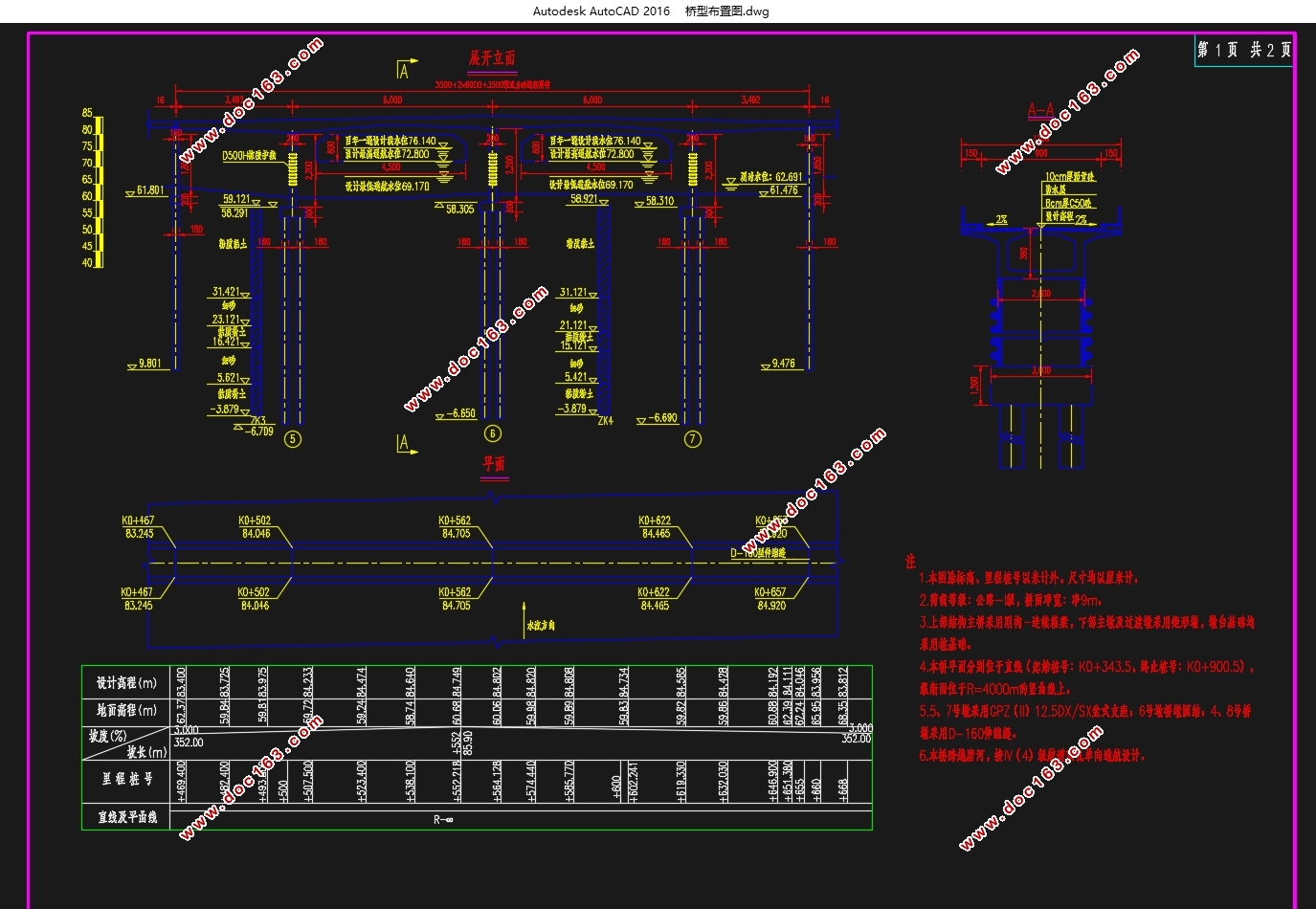Click the elevation label 9.801
The image size is (1316, 909).
150,364
